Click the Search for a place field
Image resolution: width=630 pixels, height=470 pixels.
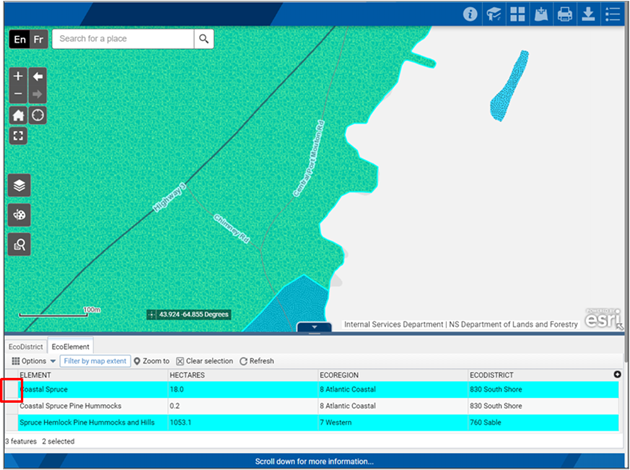pos(123,39)
